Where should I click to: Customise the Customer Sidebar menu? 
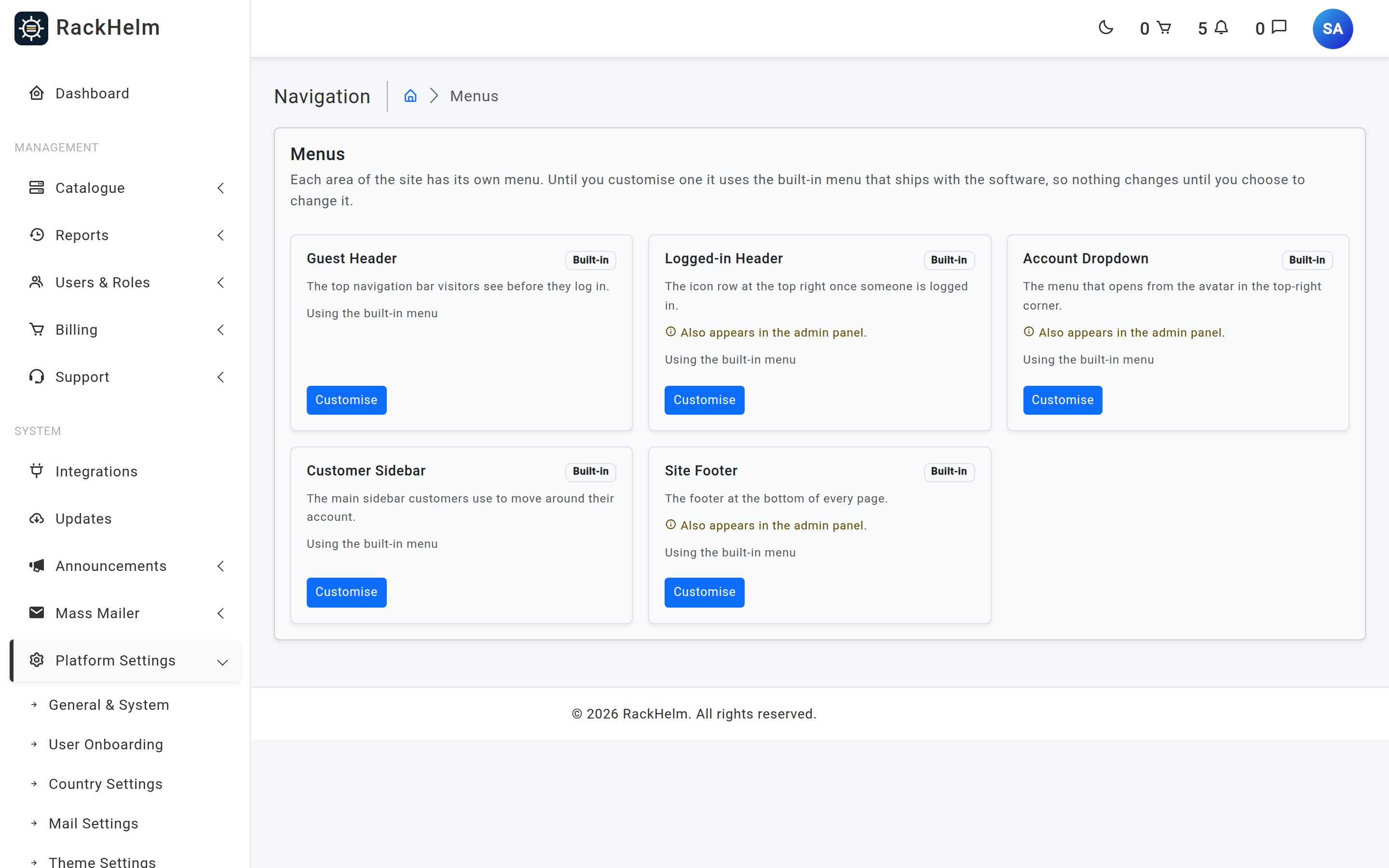(346, 592)
